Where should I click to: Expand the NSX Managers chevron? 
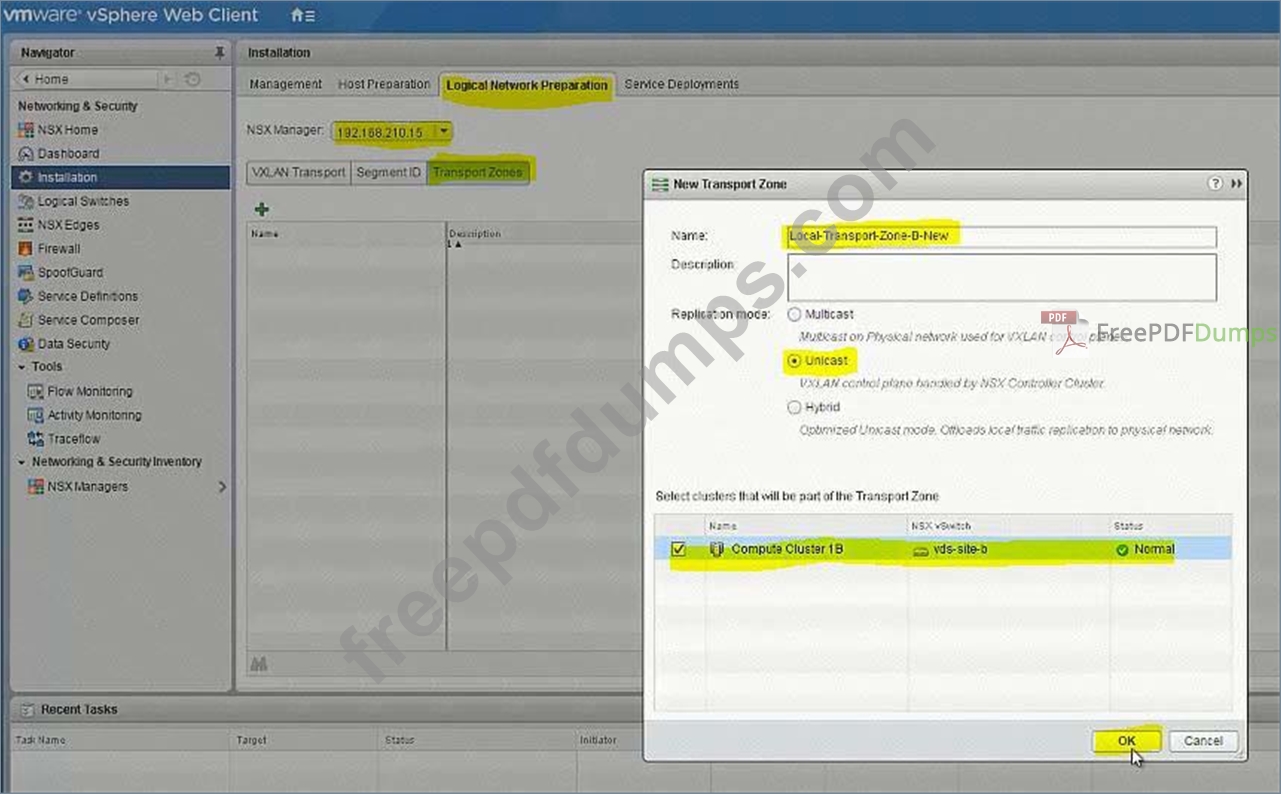pos(221,487)
